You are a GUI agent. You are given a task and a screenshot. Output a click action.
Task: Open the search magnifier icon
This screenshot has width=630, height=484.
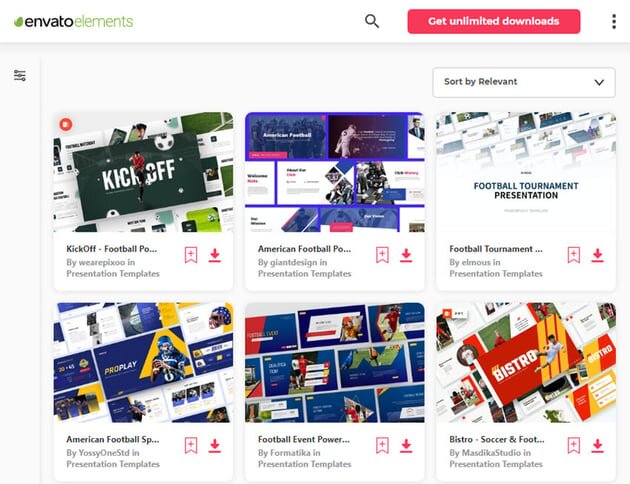tap(372, 21)
